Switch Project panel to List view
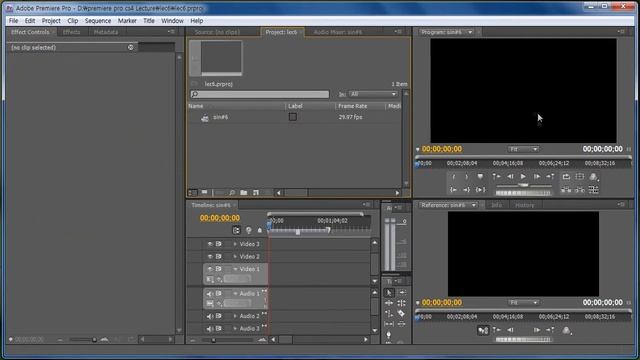640x360 pixels. coord(192,193)
